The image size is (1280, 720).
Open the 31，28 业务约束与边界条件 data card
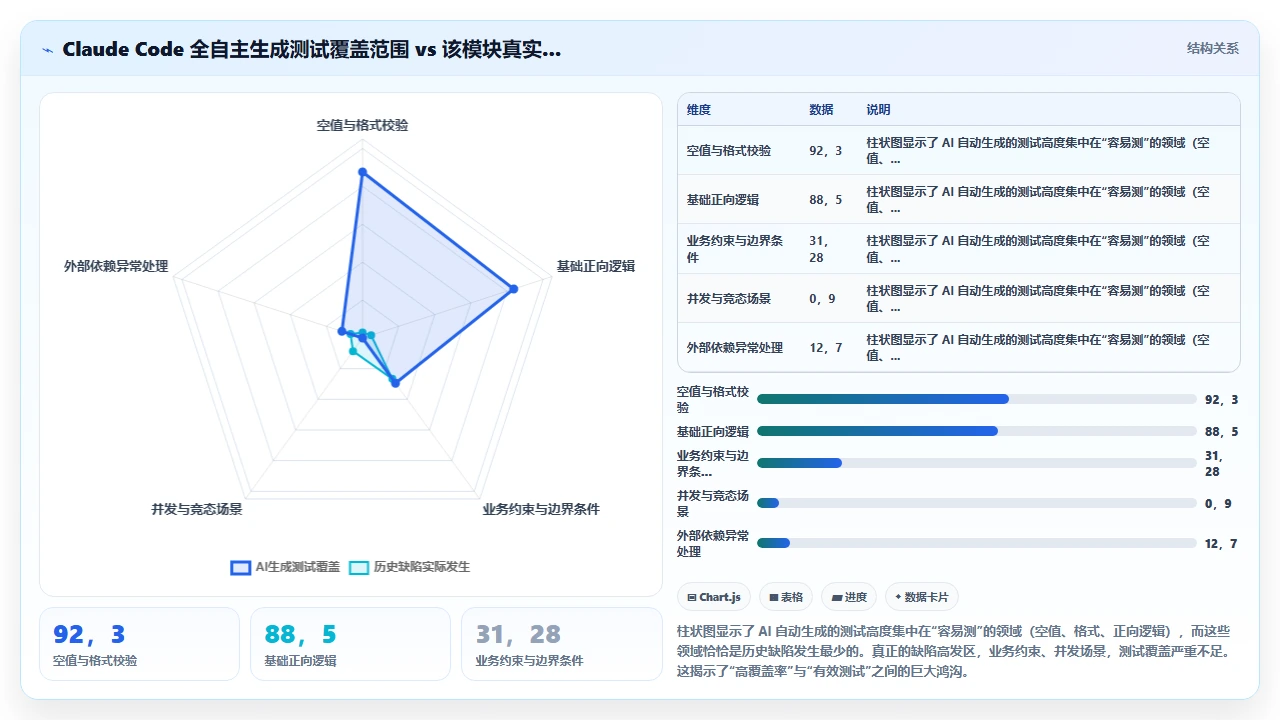(561, 644)
